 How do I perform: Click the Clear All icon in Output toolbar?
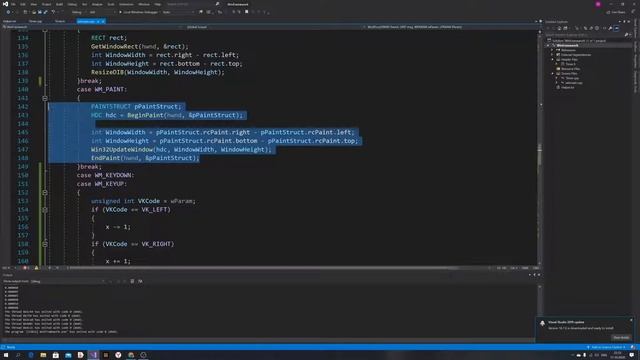(x=132, y=281)
